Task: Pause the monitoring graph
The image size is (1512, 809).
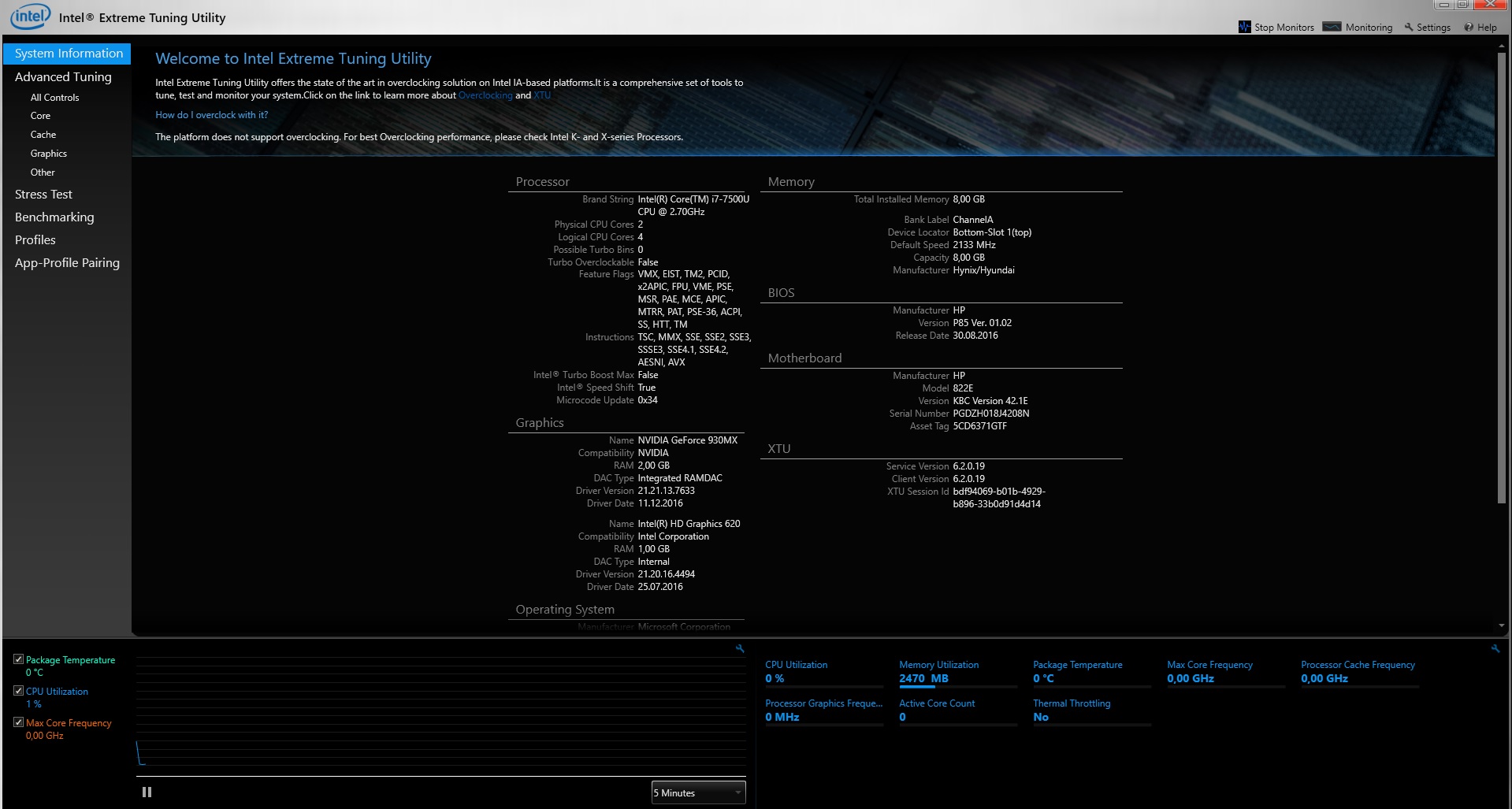Action: coord(147,792)
